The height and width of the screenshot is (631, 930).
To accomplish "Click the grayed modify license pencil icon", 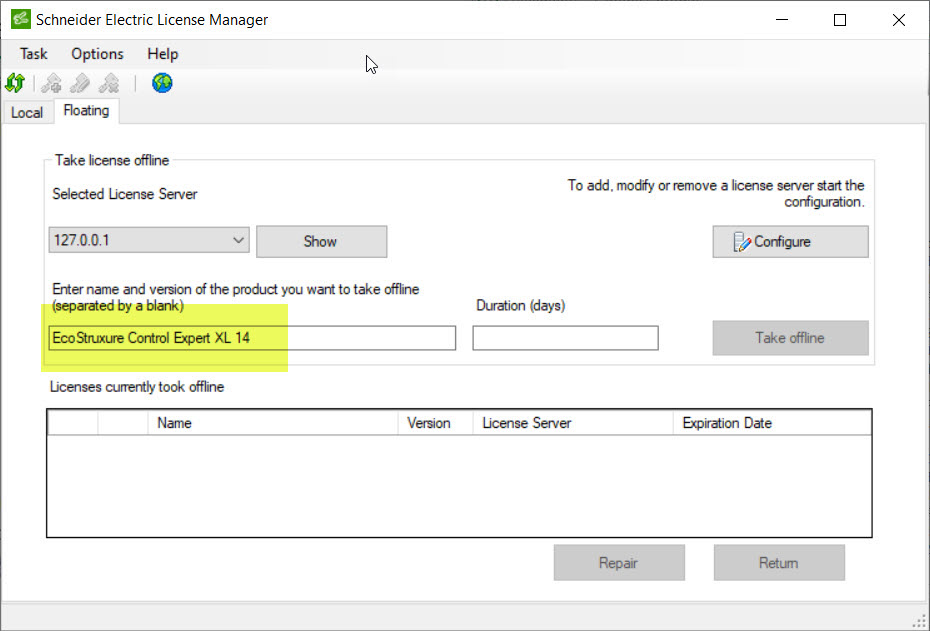I will [x=80, y=83].
